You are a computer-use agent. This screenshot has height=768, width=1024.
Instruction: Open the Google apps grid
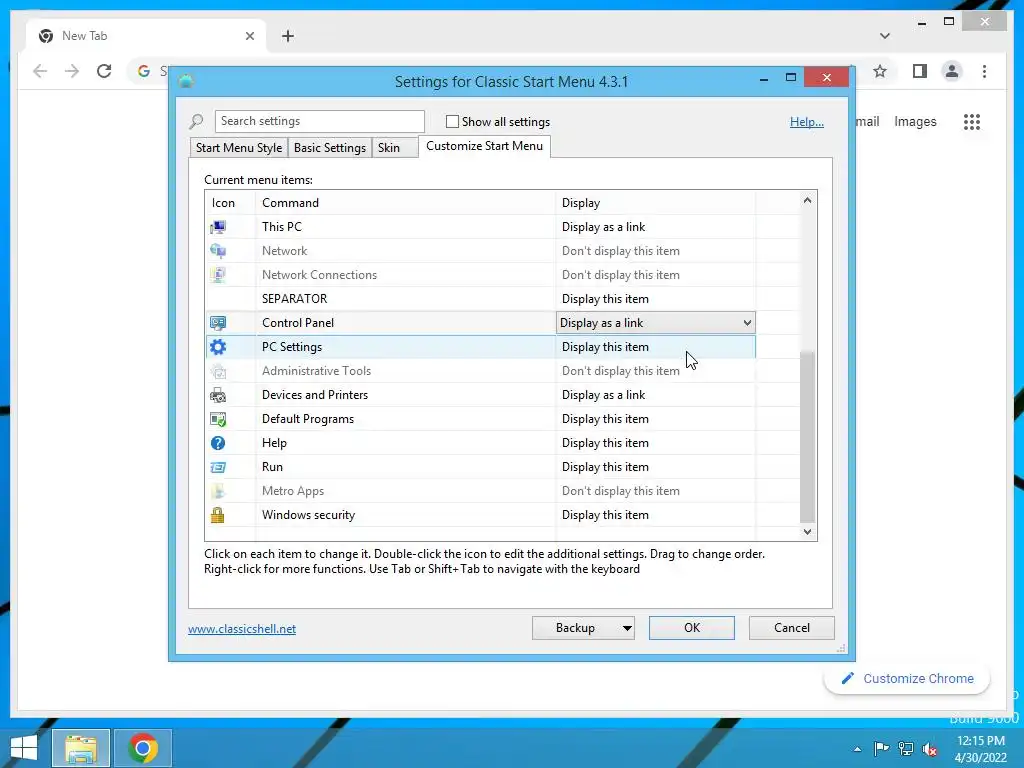point(972,121)
